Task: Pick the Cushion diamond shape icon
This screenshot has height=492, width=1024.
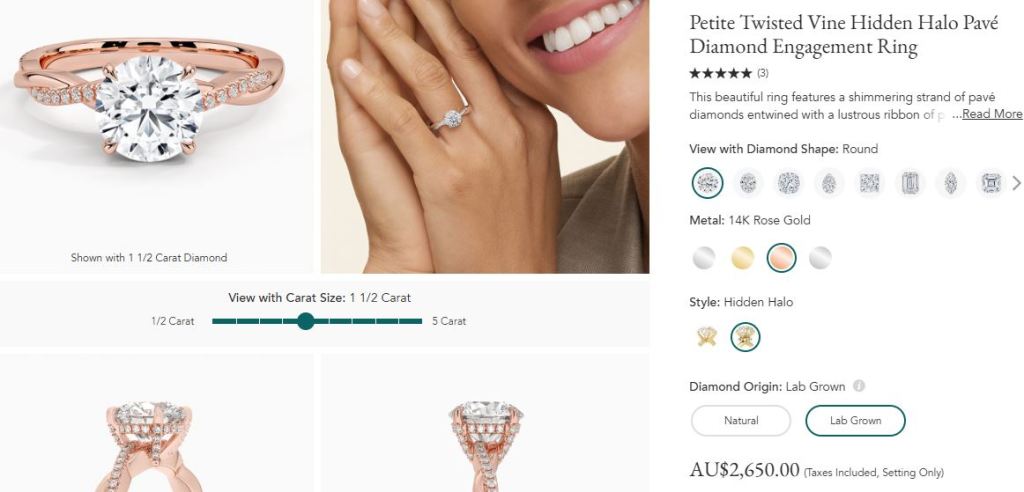Action: 789,183
